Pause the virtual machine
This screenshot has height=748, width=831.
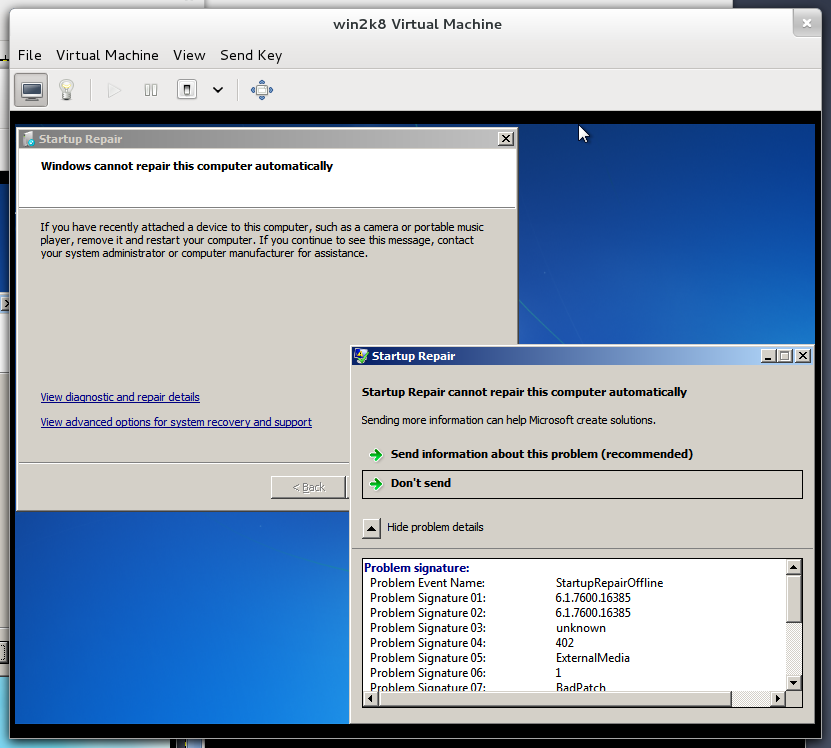coord(151,90)
